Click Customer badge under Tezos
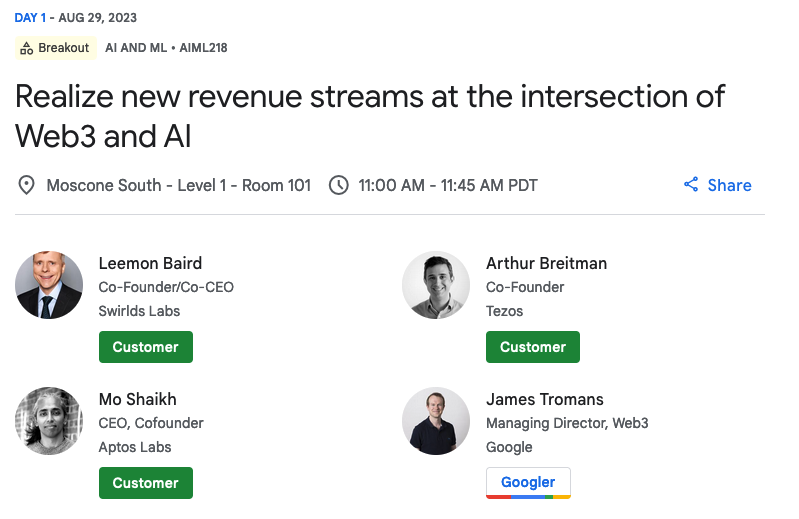Screen dimensions: 799x519 pos(533,347)
